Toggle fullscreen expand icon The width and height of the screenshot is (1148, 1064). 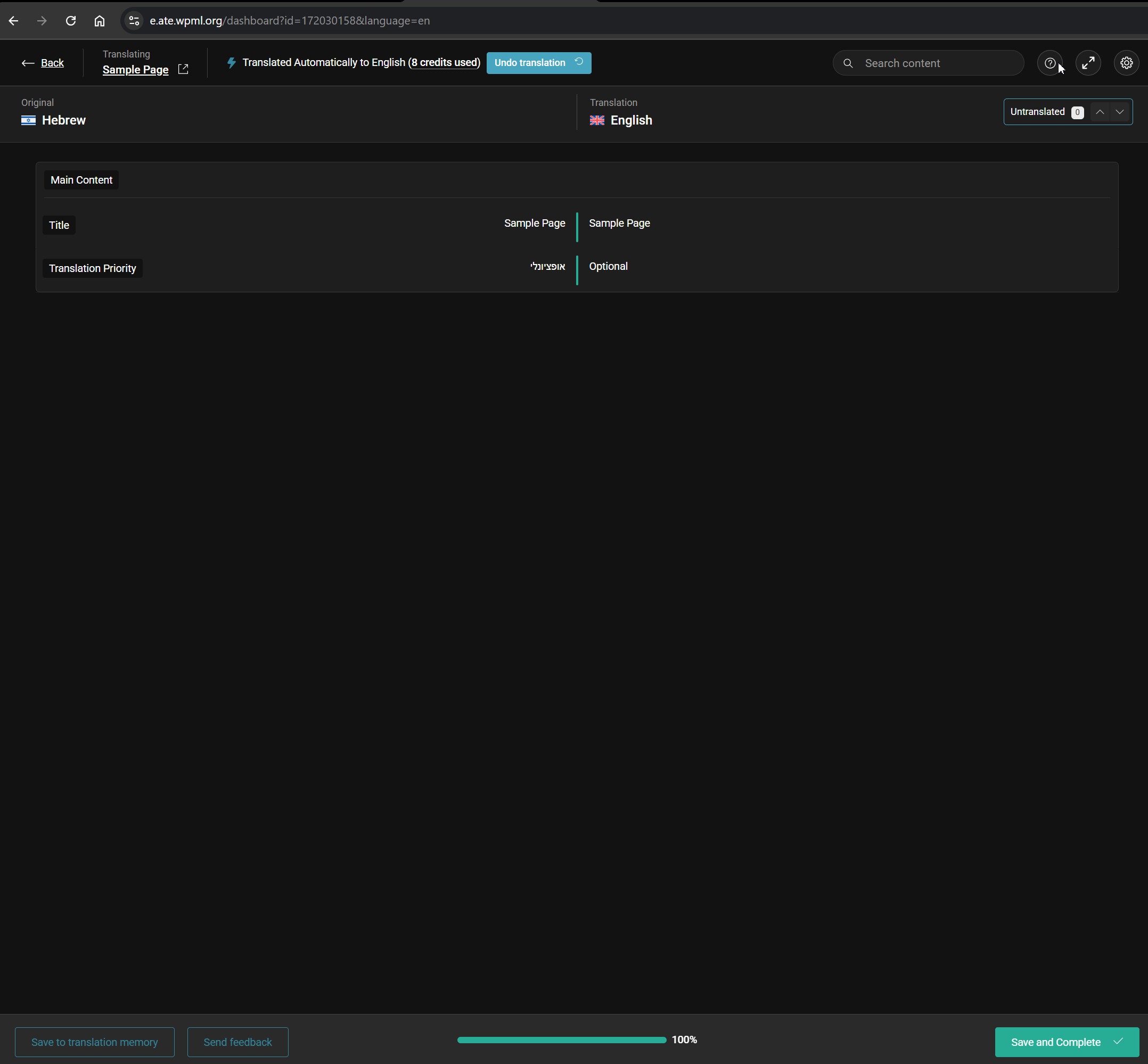pyautogui.click(x=1087, y=63)
